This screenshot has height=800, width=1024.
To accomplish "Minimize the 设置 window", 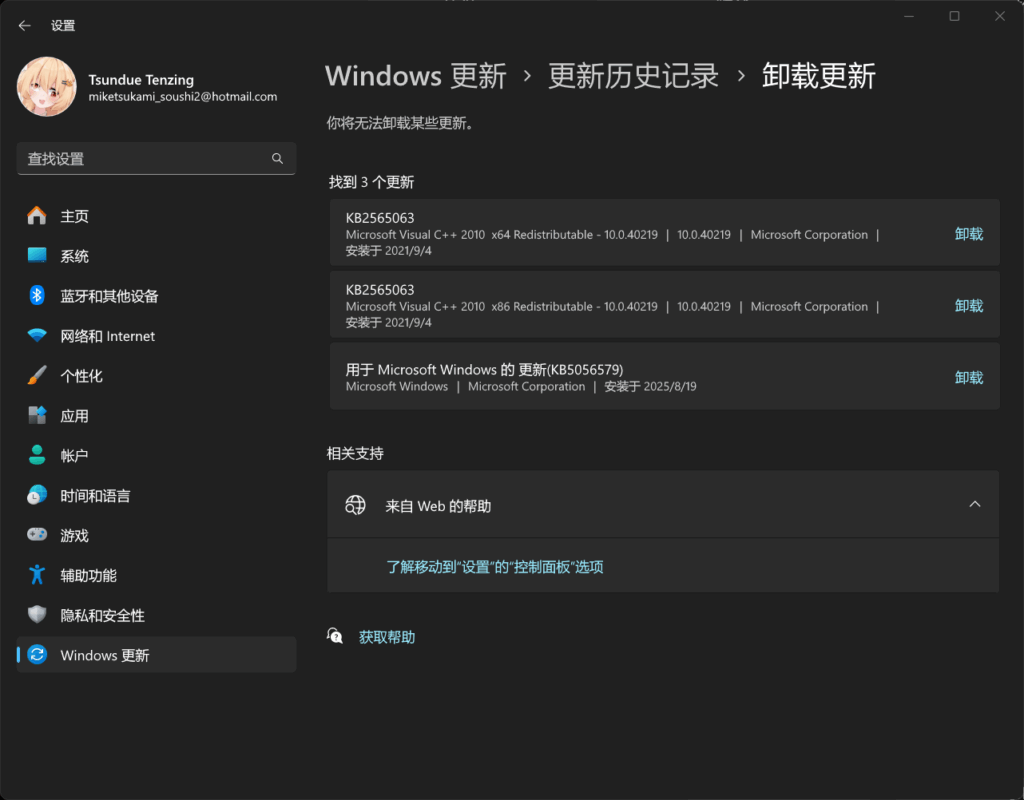I will click(908, 16).
